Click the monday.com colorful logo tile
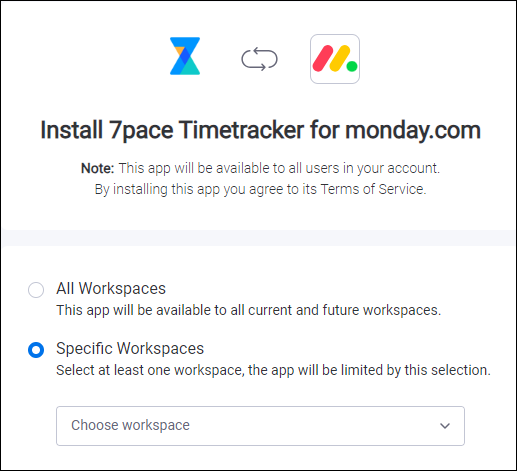The width and height of the screenshot is (517, 471). [x=335, y=59]
